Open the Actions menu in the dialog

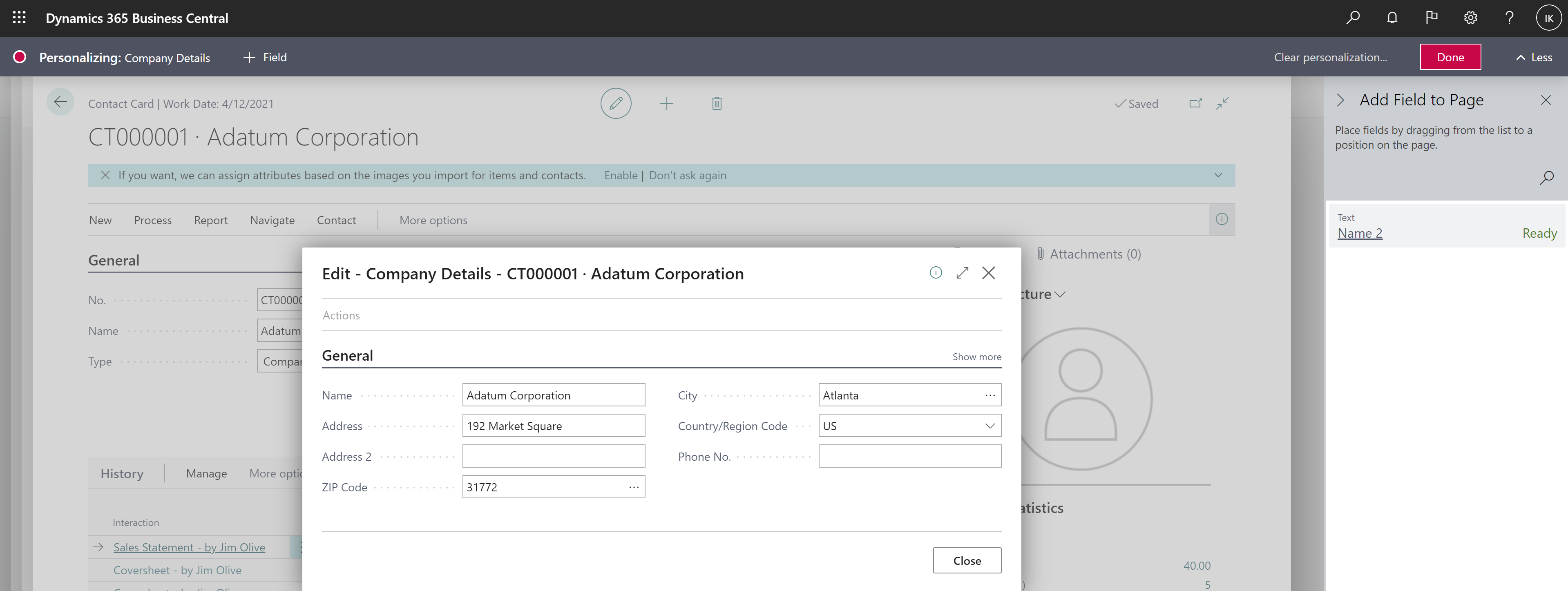(341, 315)
